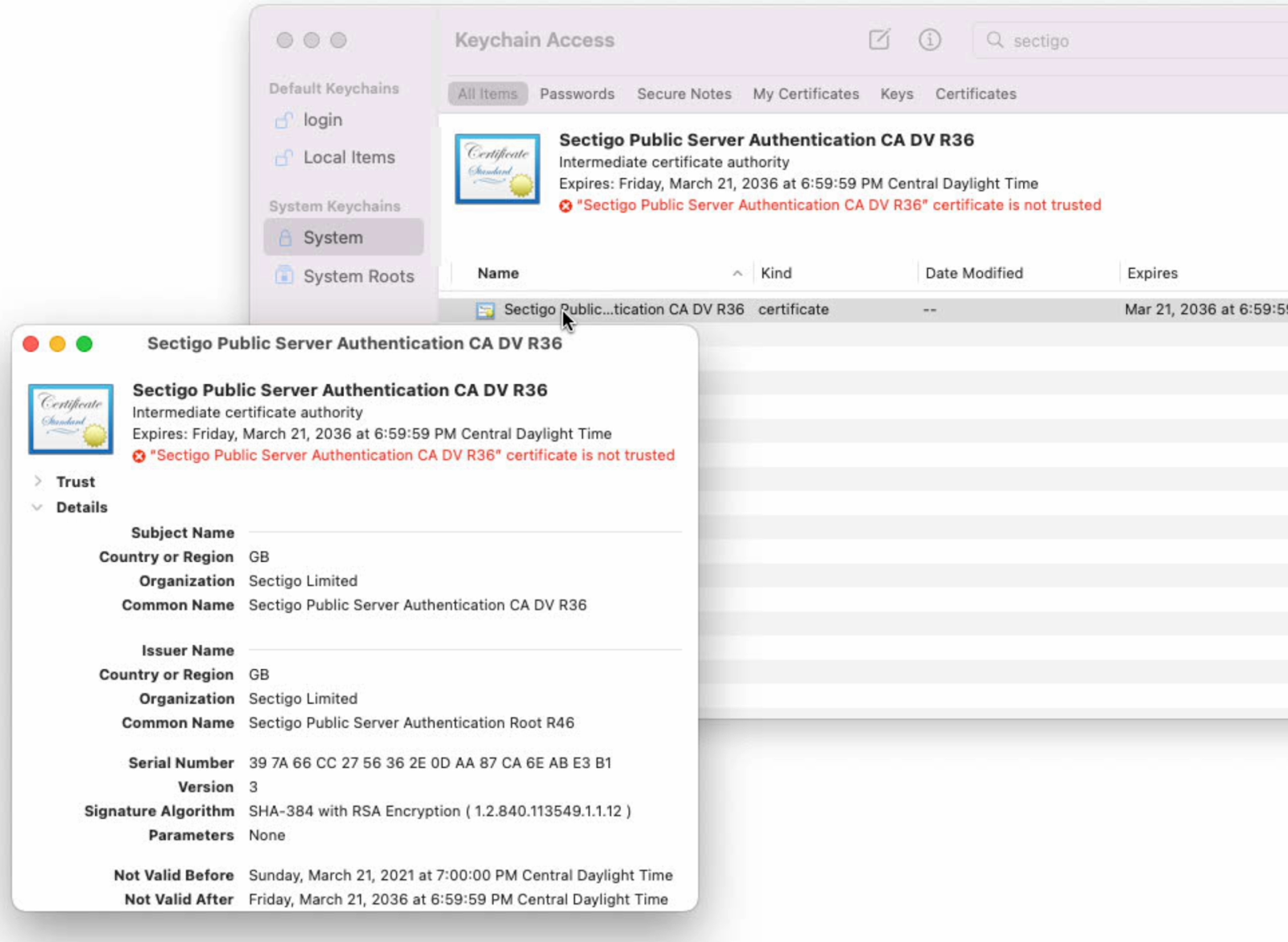
Task: Switch to Passwords tab
Action: click(x=577, y=94)
